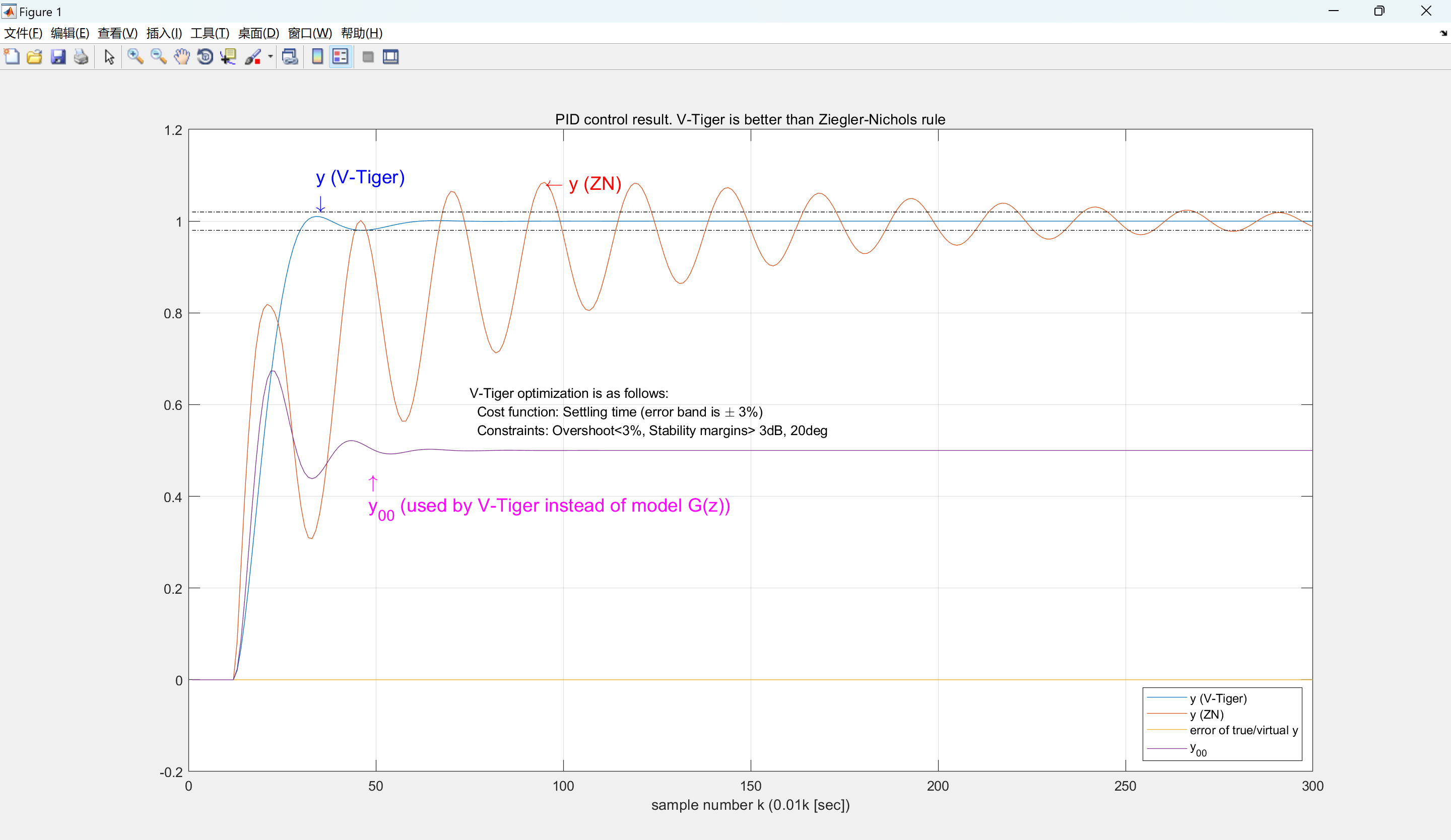This screenshot has height=840, width=1451.
Task: Open a file with the folder icon
Action: 35,56
